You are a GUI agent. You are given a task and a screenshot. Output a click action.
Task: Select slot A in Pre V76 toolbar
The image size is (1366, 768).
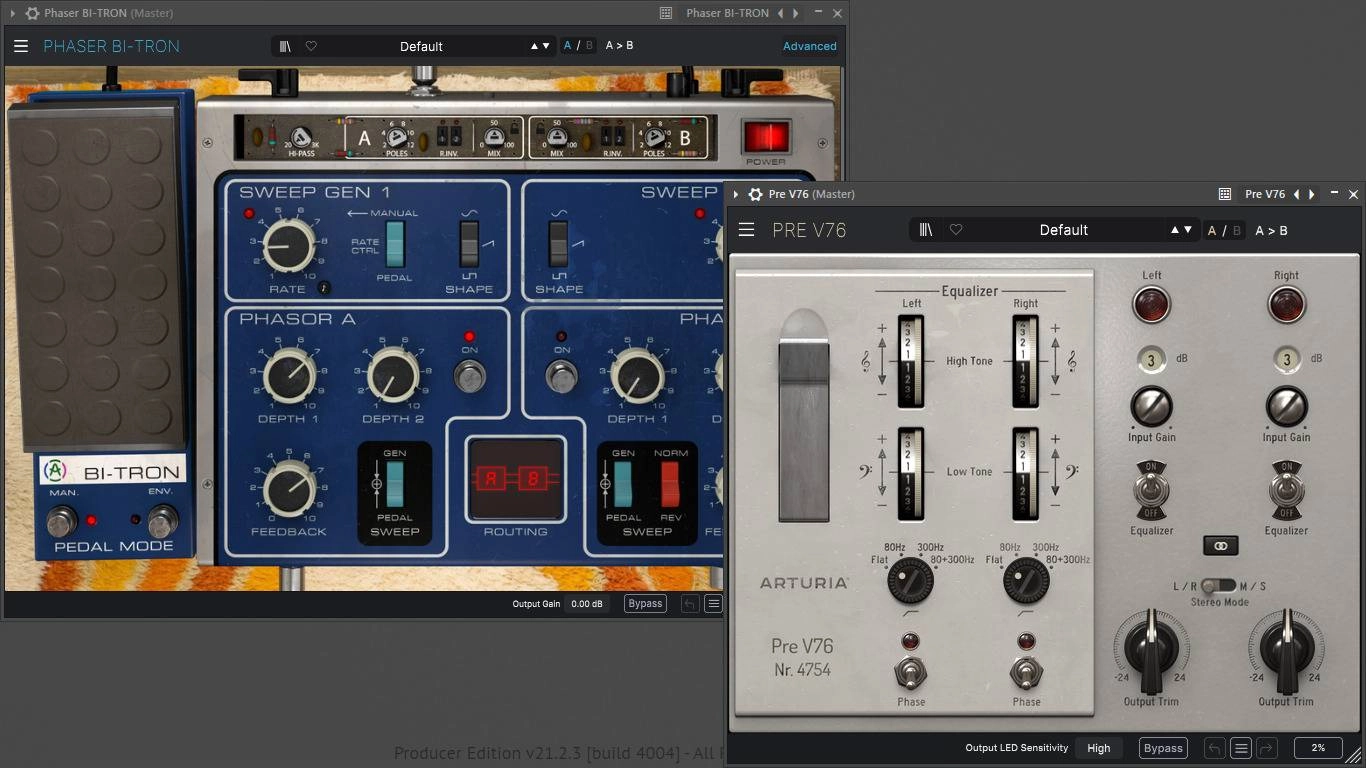(1212, 230)
